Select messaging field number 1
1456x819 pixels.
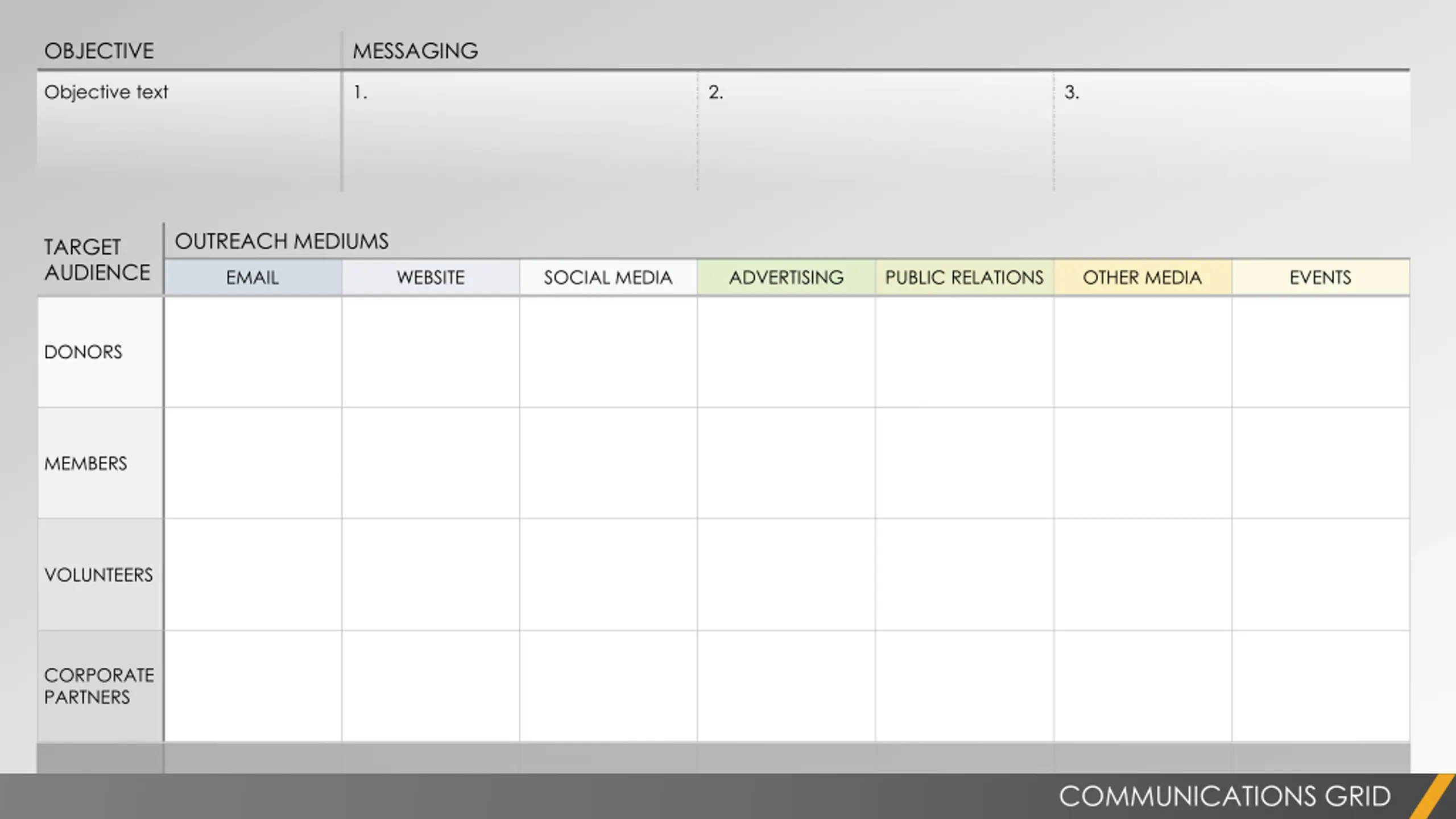(520, 131)
